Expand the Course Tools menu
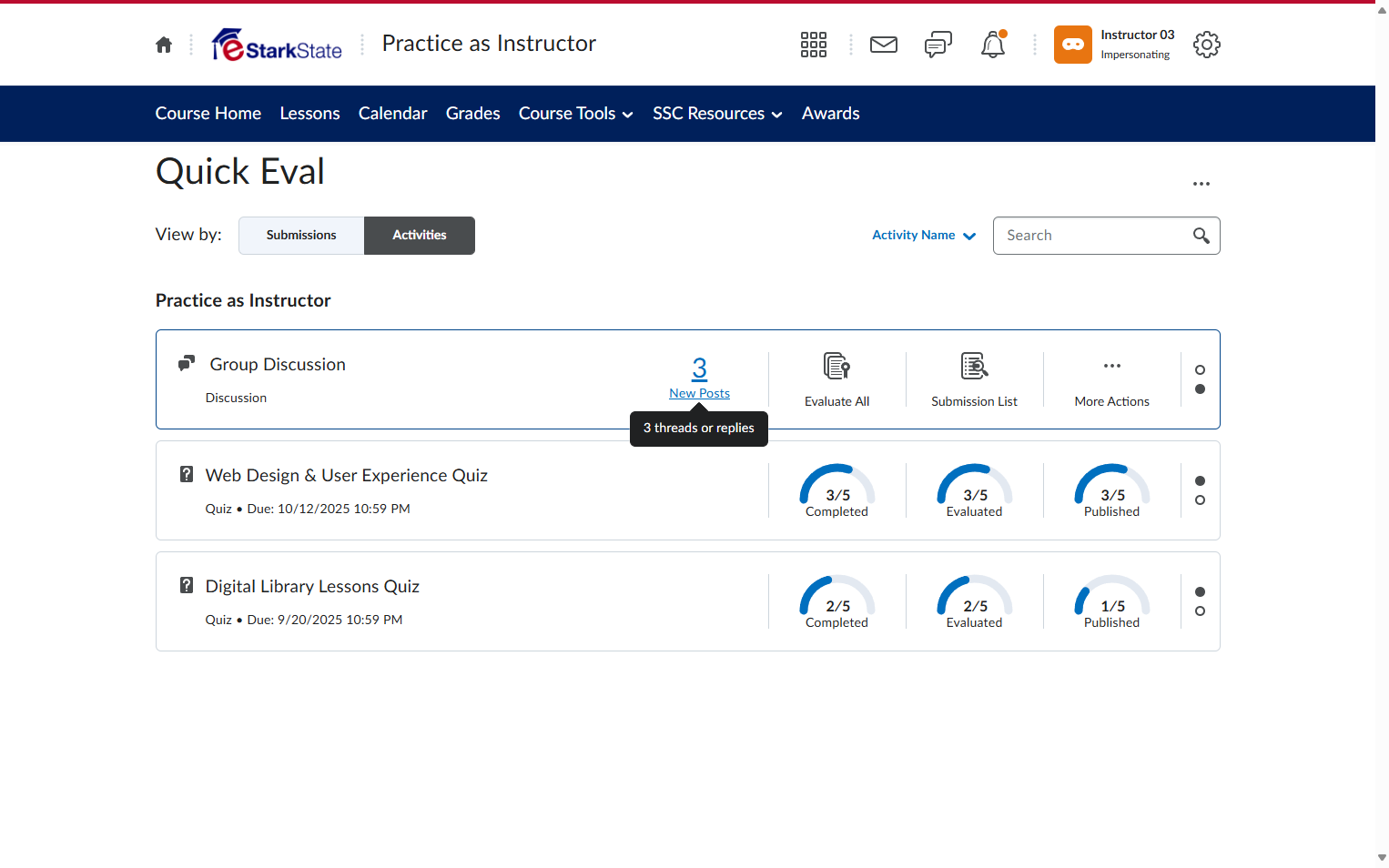 [x=576, y=114]
